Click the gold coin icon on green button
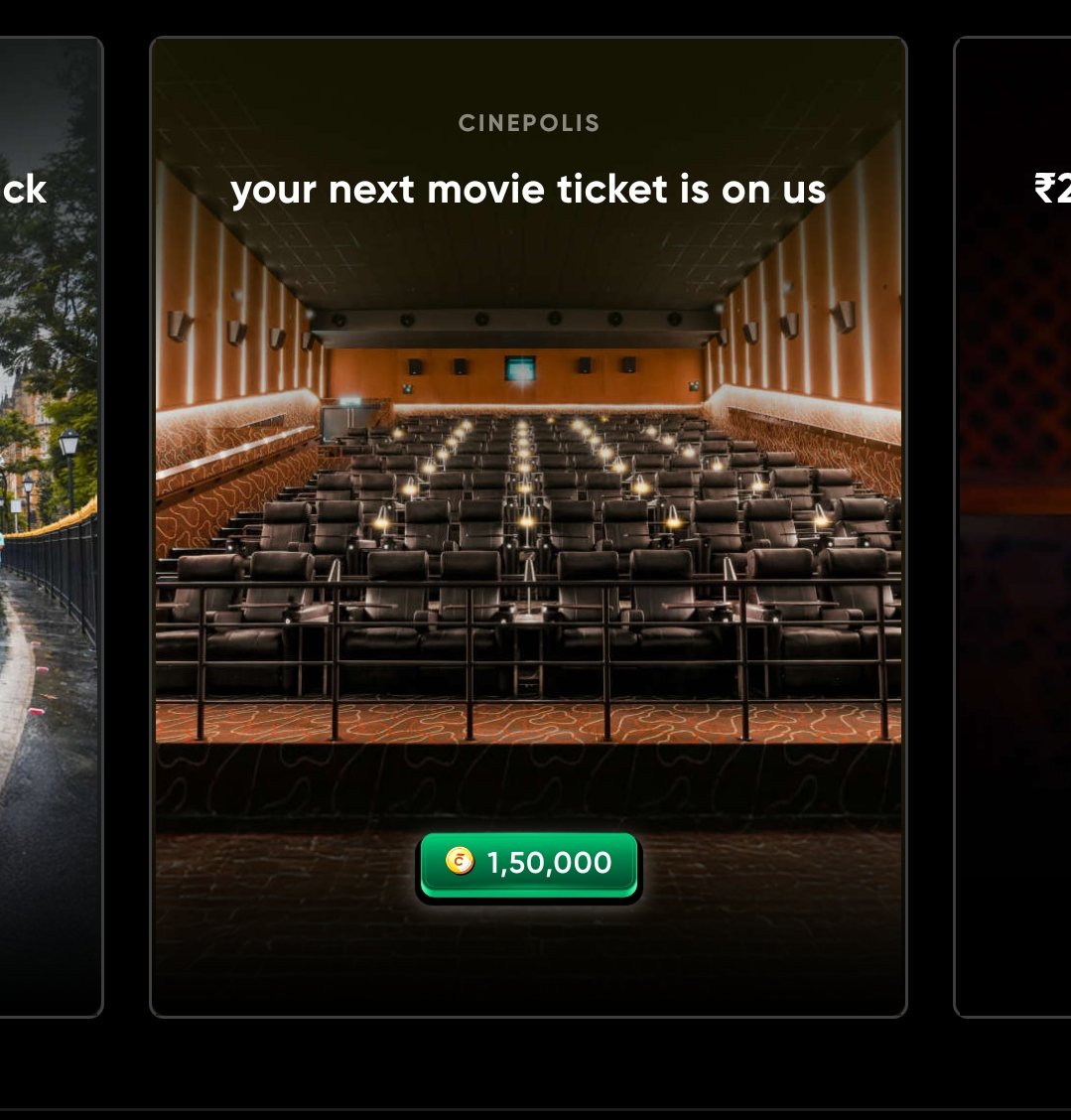This screenshot has width=1071, height=1120. [x=460, y=861]
